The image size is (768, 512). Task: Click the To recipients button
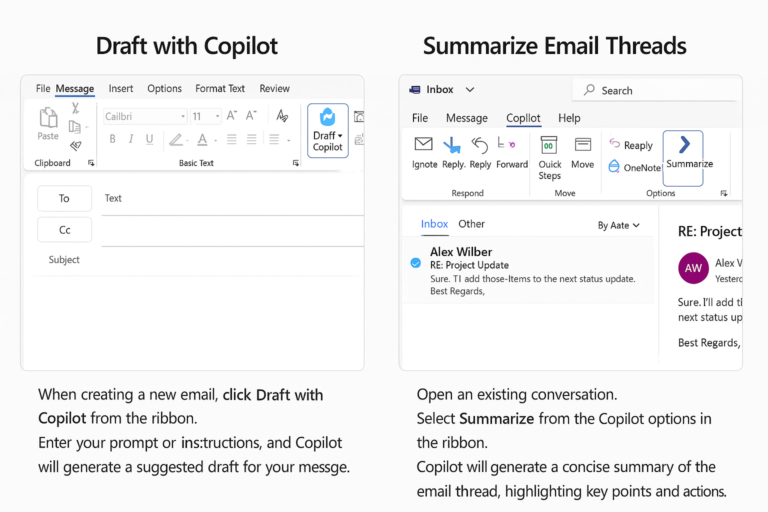(x=64, y=198)
